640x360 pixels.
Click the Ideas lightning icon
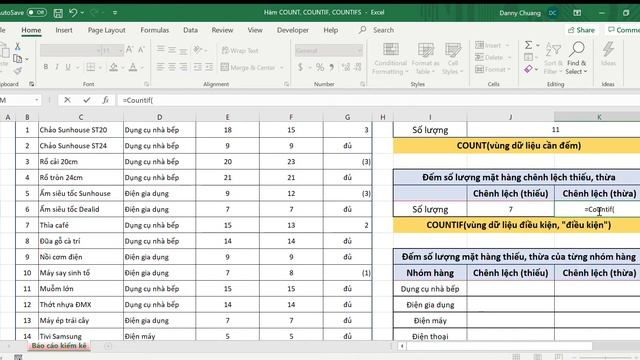tap(608, 53)
